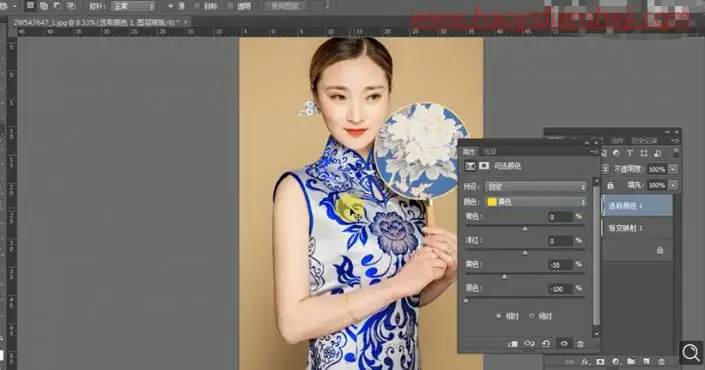
Task: Switch to the 属性 (Properties) tab
Action: coord(469,152)
